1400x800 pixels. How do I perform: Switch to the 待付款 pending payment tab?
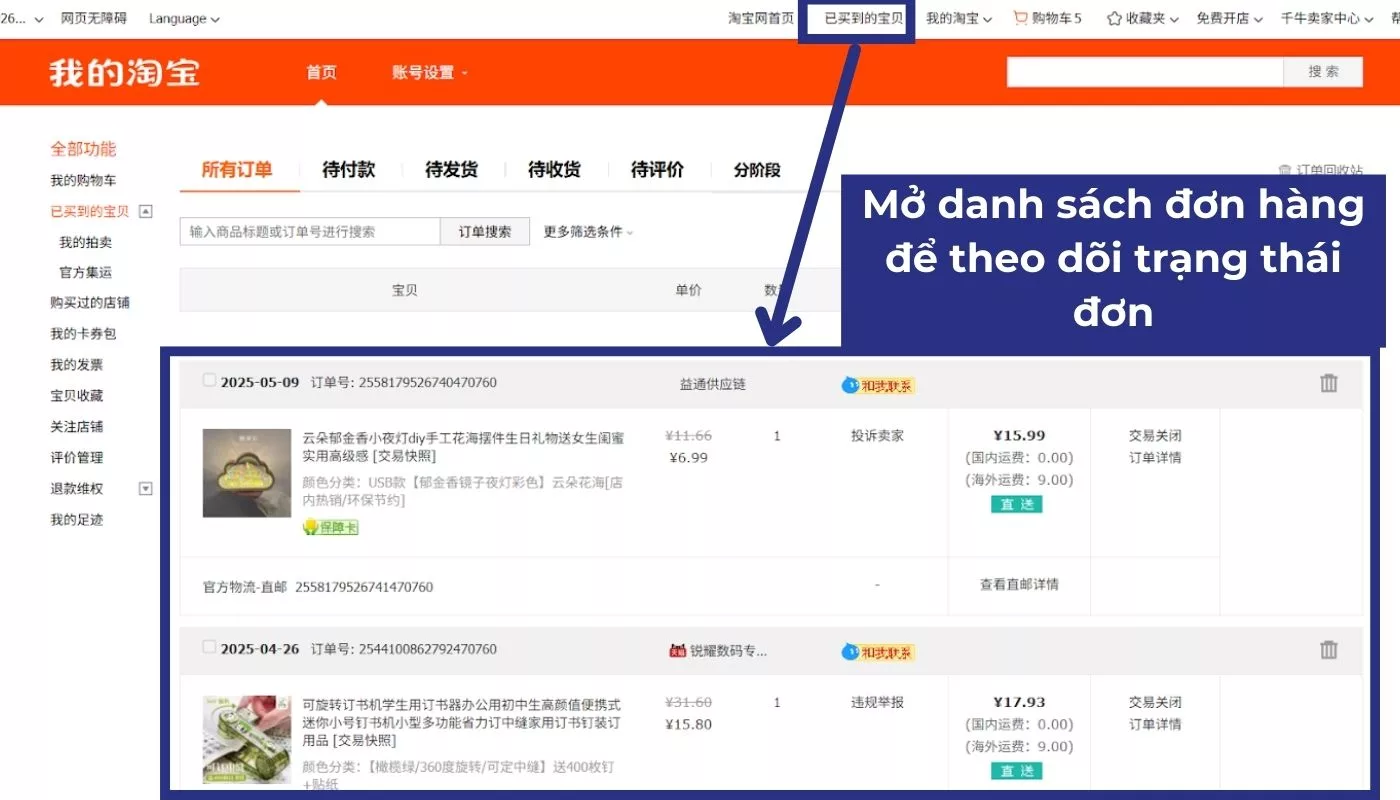pos(347,170)
